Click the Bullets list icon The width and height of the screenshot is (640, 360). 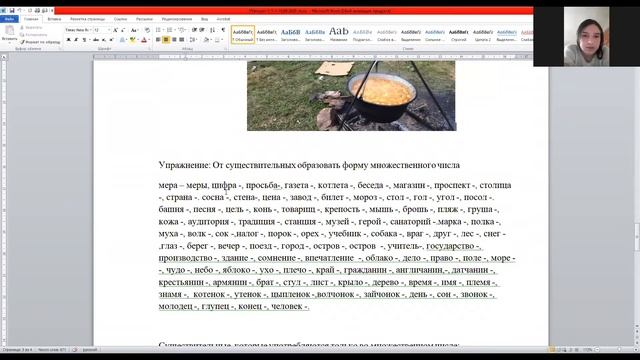158,30
